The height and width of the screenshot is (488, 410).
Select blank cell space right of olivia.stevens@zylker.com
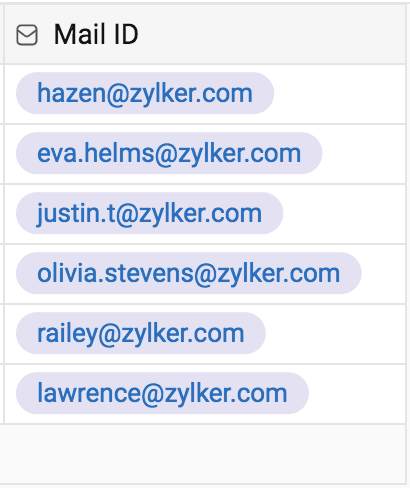click(x=383, y=274)
